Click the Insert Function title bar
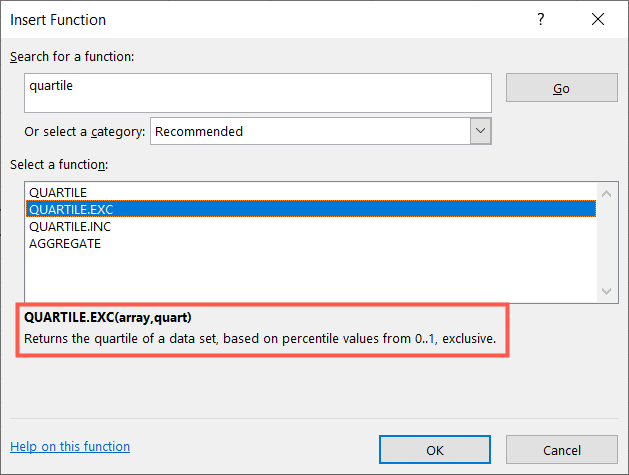This screenshot has width=629, height=475. click(x=250, y=19)
